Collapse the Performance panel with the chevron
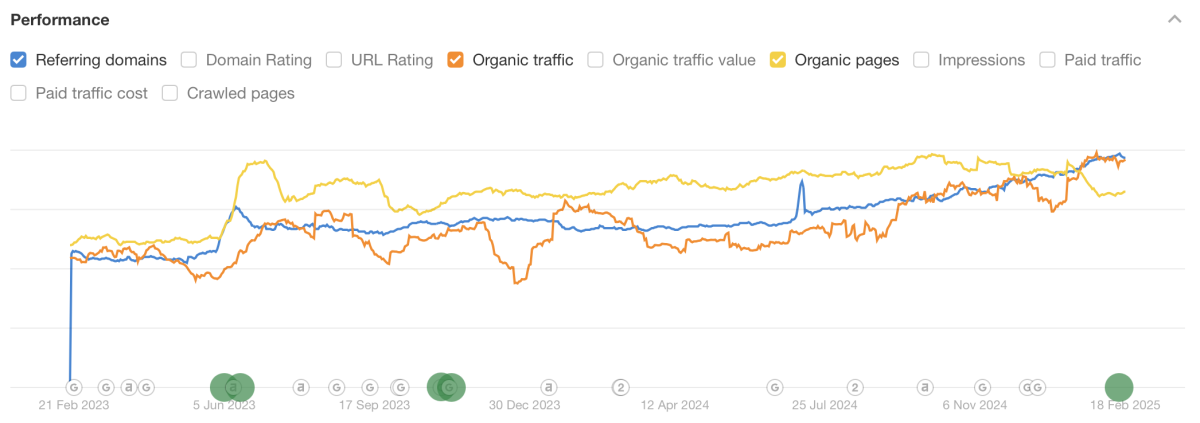The image size is (1200, 423). click(1174, 19)
